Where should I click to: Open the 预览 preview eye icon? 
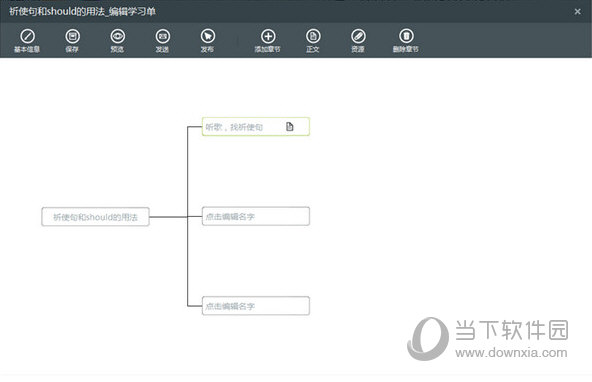point(117,36)
